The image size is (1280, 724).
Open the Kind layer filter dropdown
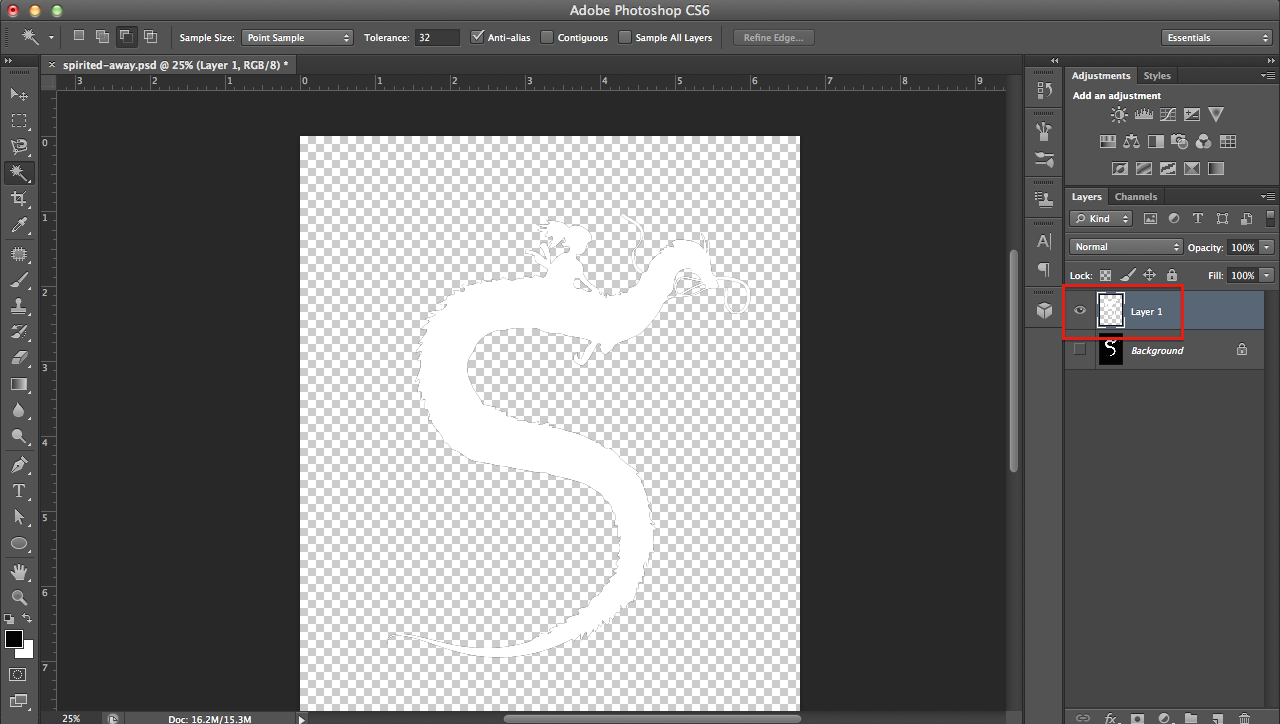coord(1101,218)
